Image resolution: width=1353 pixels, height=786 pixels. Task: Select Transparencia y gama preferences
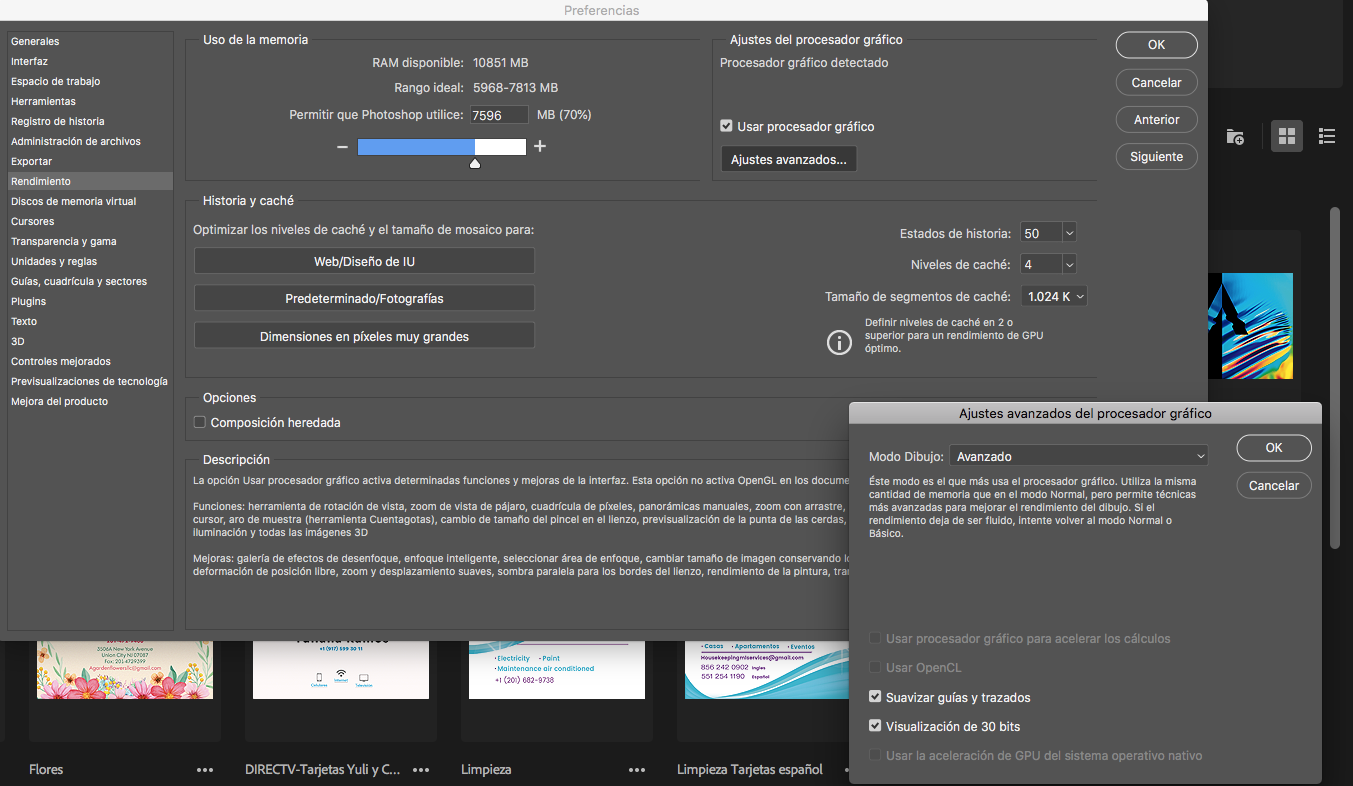pos(62,241)
